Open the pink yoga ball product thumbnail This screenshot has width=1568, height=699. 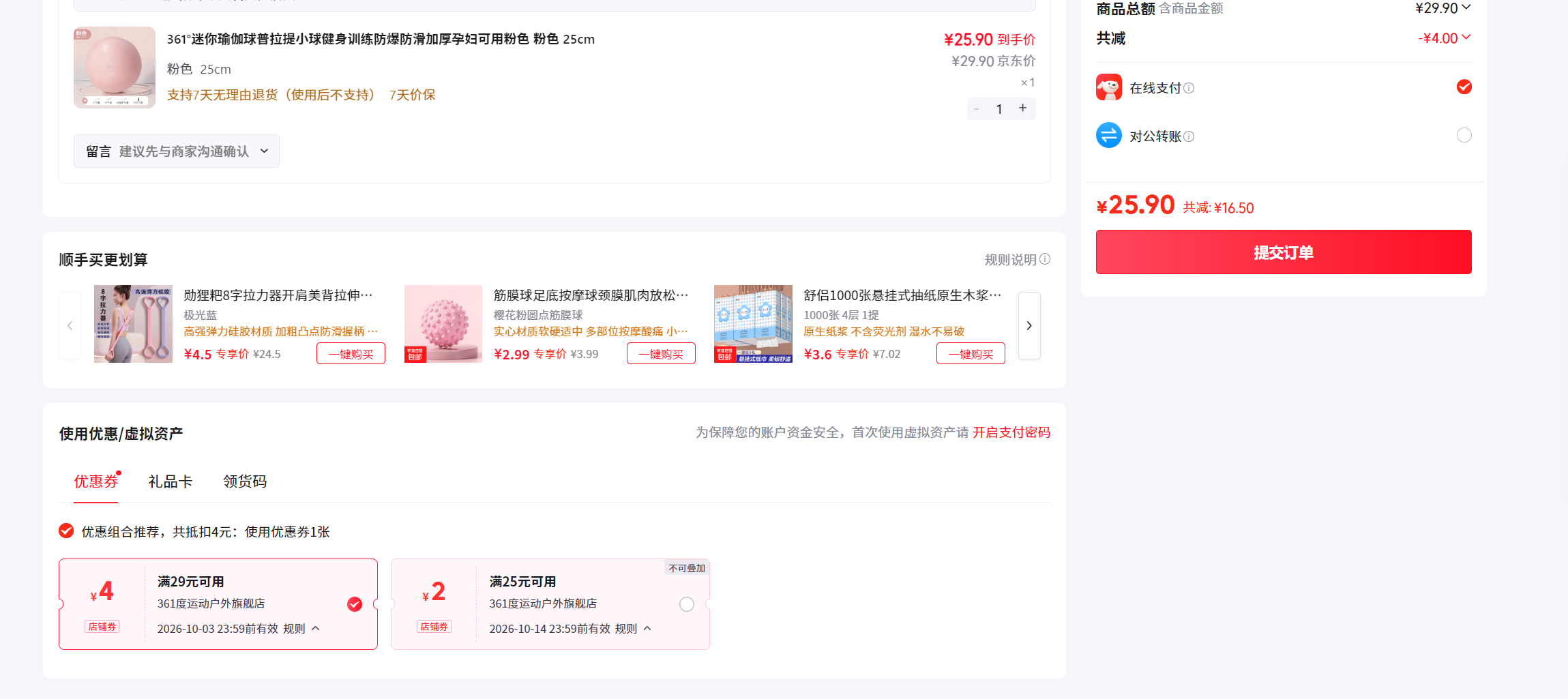click(115, 68)
